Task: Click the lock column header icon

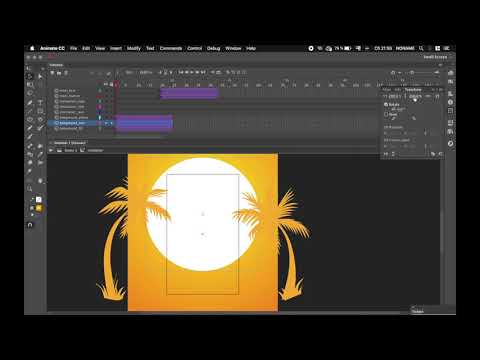Action: pos(111,84)
